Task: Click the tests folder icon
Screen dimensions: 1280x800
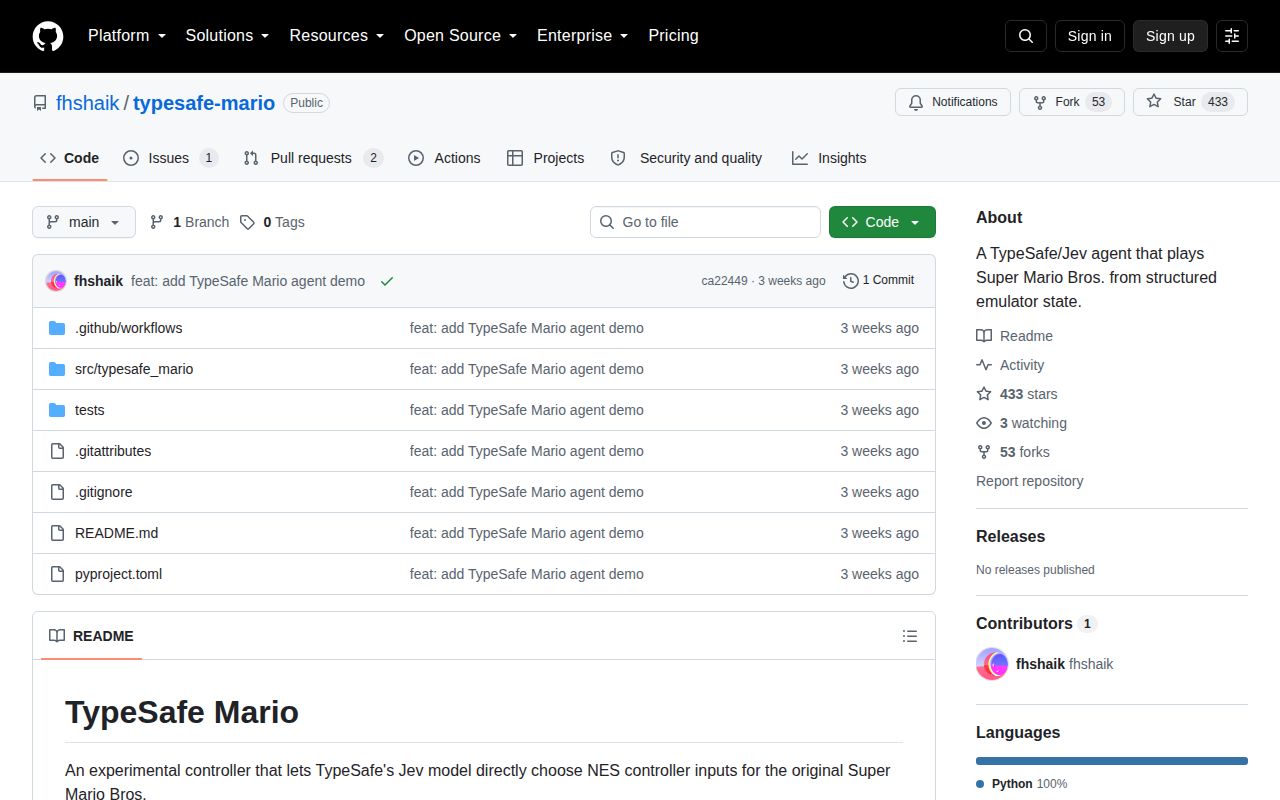Action: pos(57,410)
